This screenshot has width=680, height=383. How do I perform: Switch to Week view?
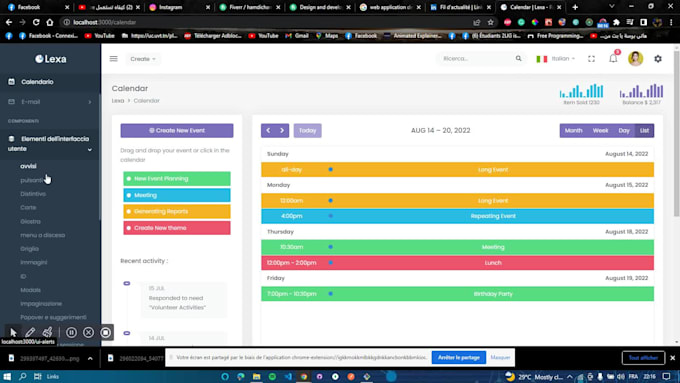[x=600, y=131]
